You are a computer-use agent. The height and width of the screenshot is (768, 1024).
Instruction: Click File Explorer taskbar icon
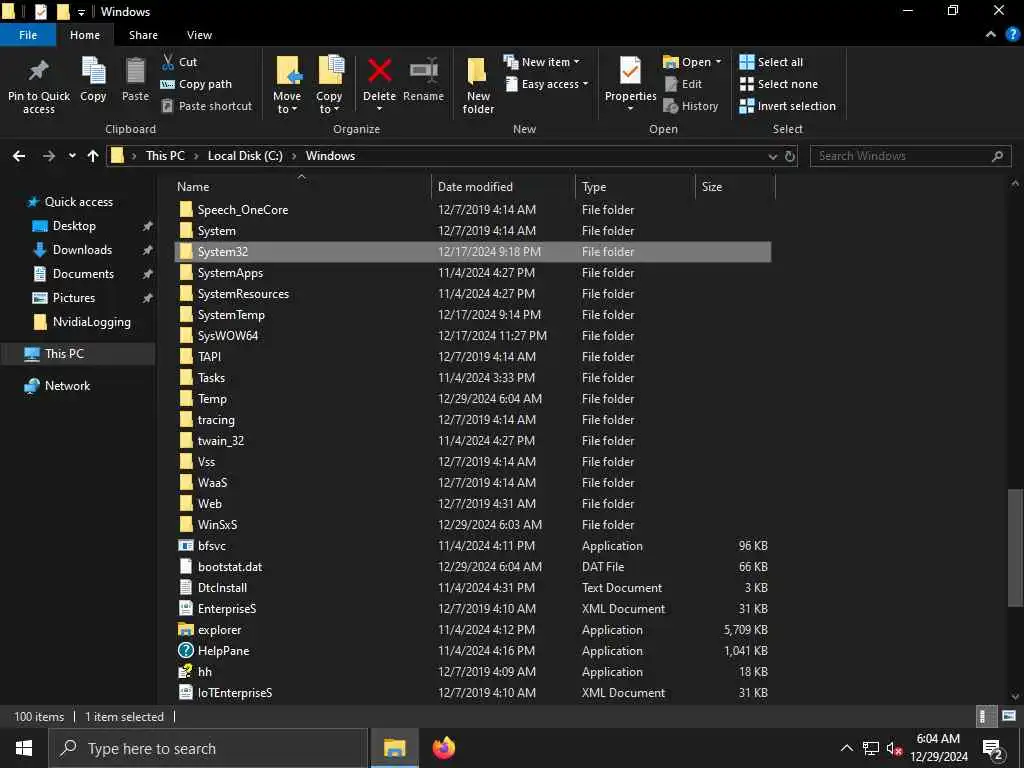click(x=394, y=748)
